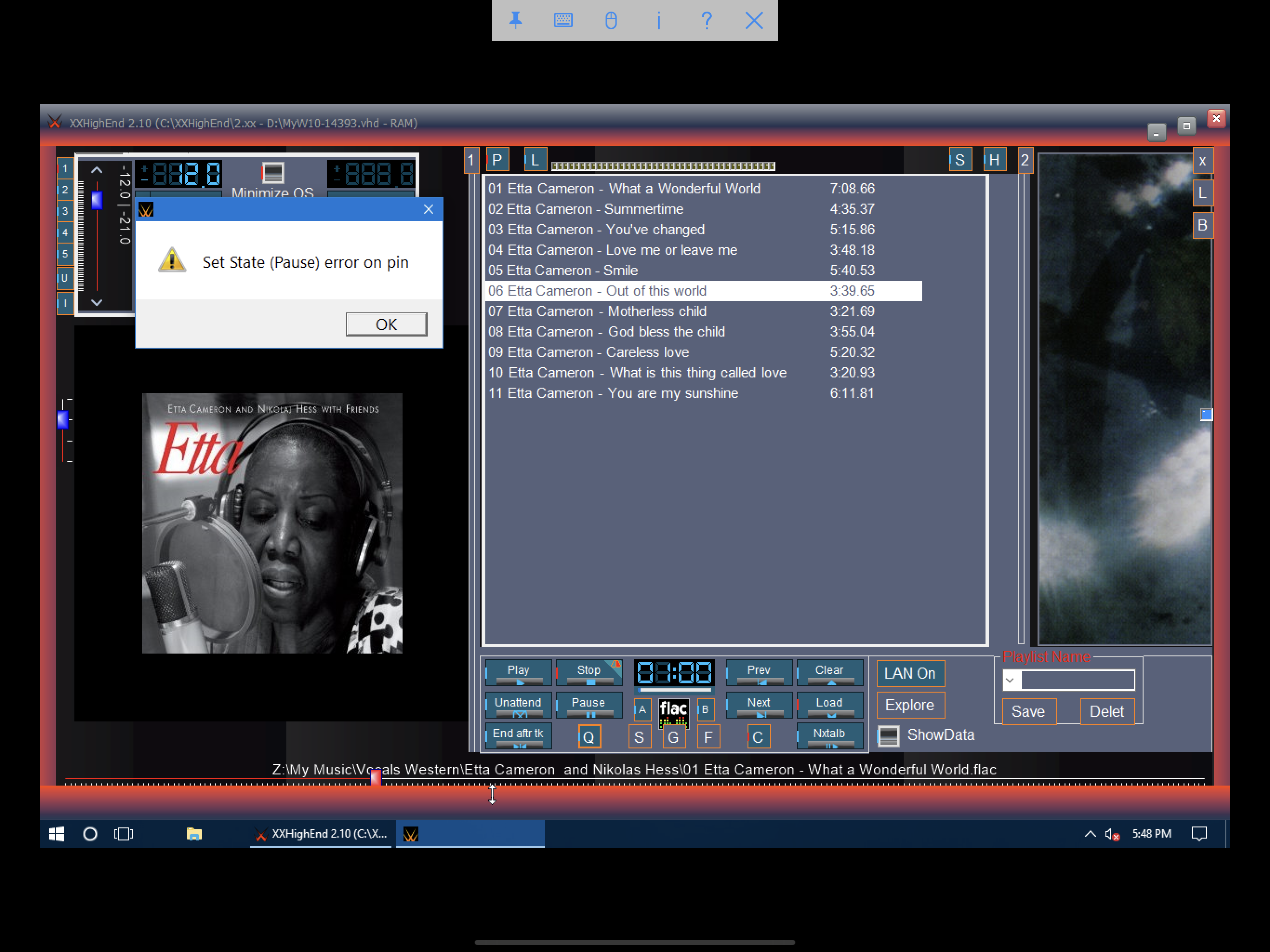Screen dimensions: 1270x952
Task: Click the small B marker button near flac
Action: 705,710
